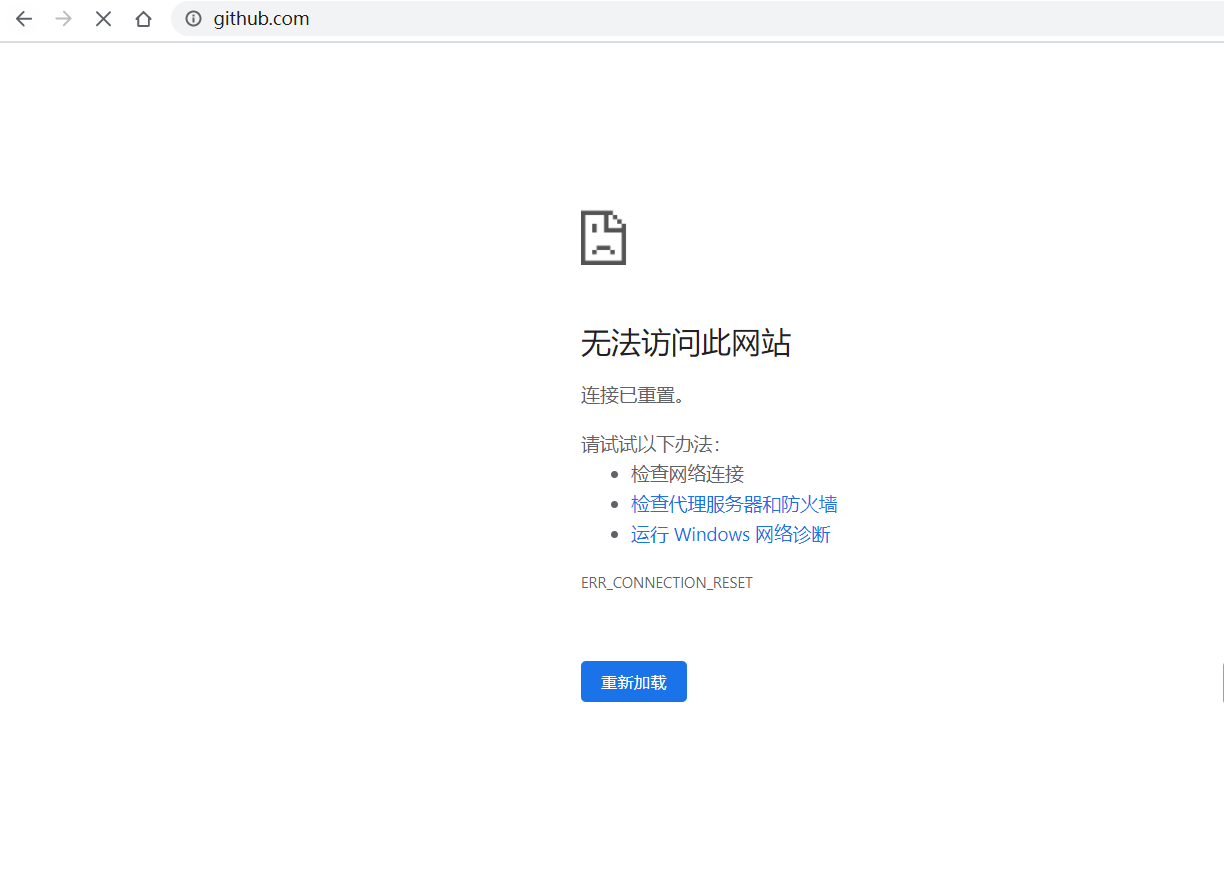The height and width of the screenshot is (878, 1224).
Task: Click the 请试试以下办法 text
Action: pyautogui.click(x=651, y=444)
